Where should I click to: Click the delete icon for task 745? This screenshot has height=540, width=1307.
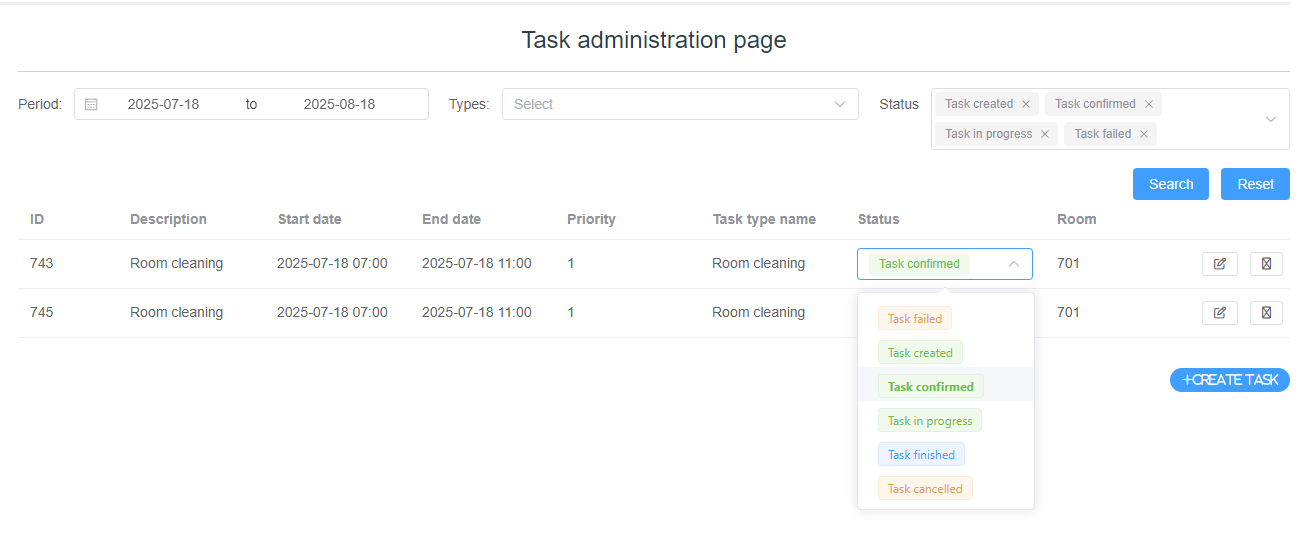1266,313
